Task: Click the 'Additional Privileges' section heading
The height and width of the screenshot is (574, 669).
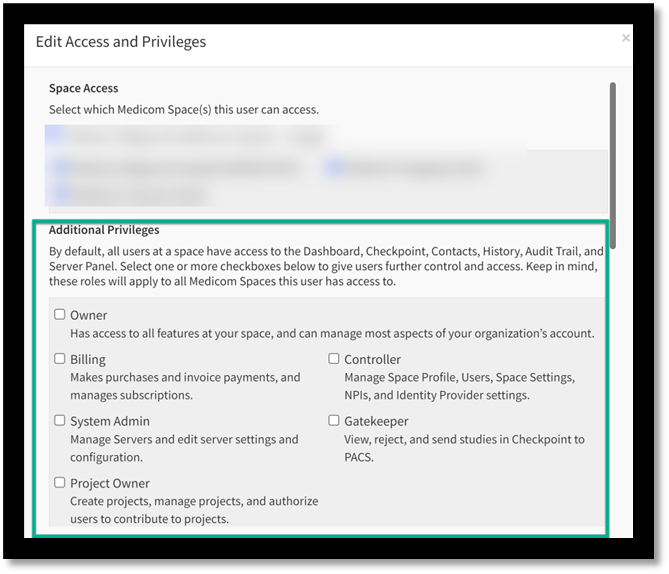Action: 104,230
